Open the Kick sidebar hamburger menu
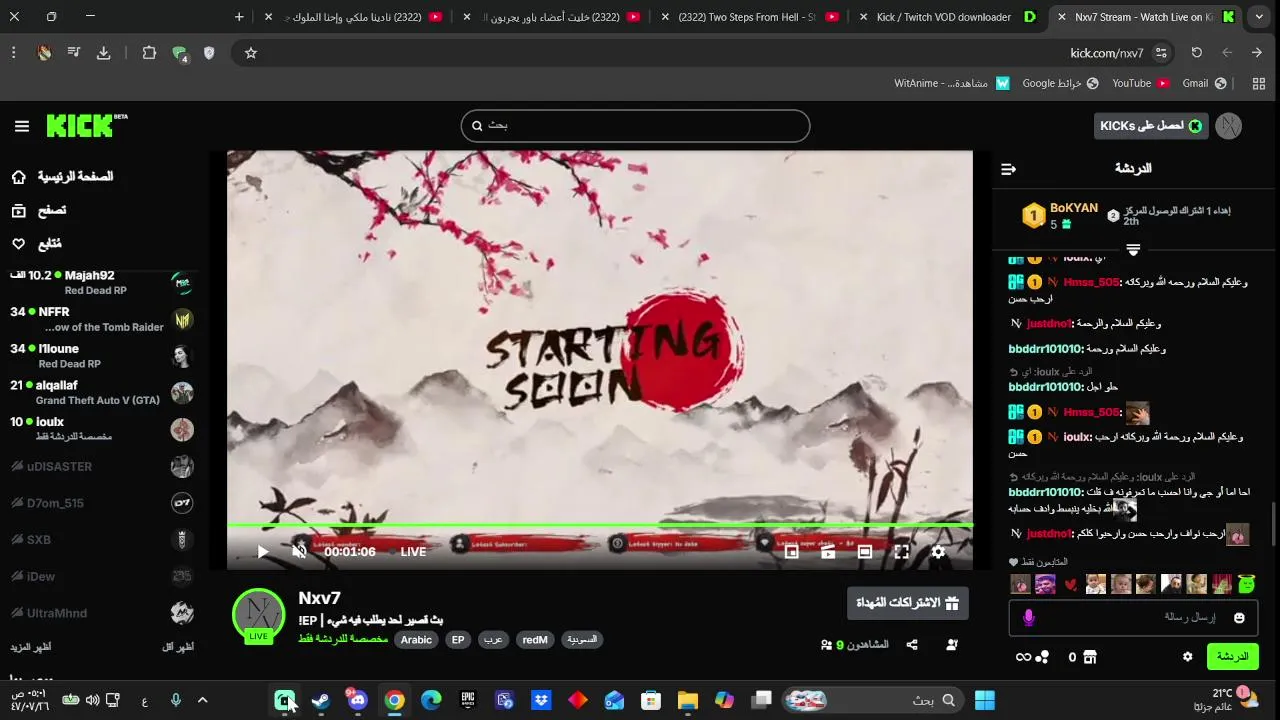 22,126
